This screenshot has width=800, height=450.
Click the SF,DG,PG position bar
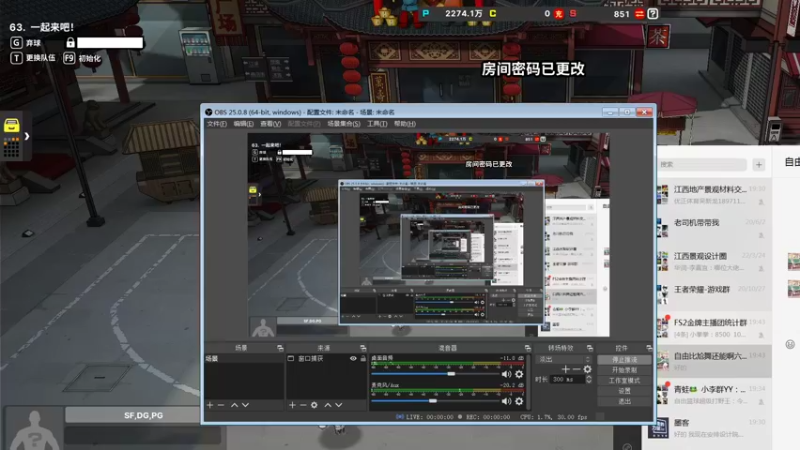[x=143, y=415]
